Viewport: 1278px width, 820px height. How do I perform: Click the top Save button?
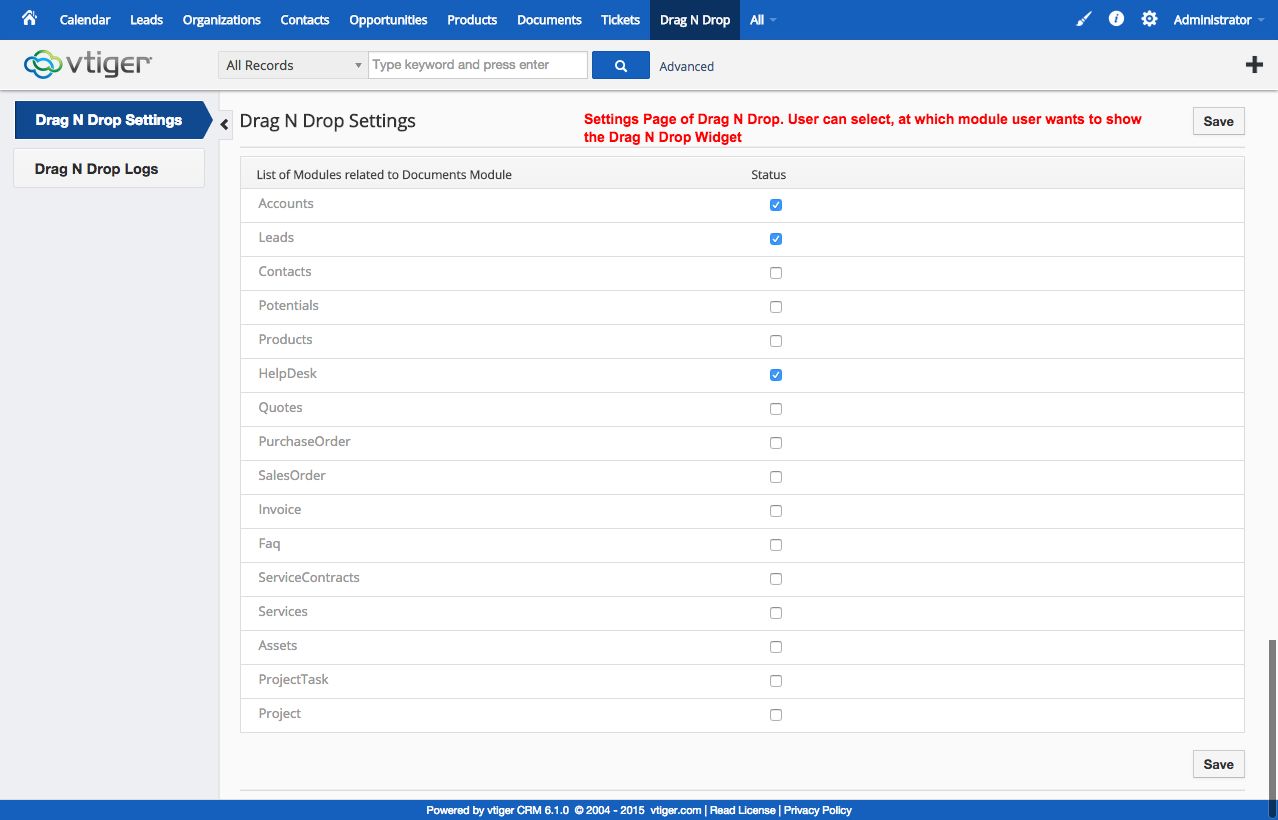(x=1218, y=121)
